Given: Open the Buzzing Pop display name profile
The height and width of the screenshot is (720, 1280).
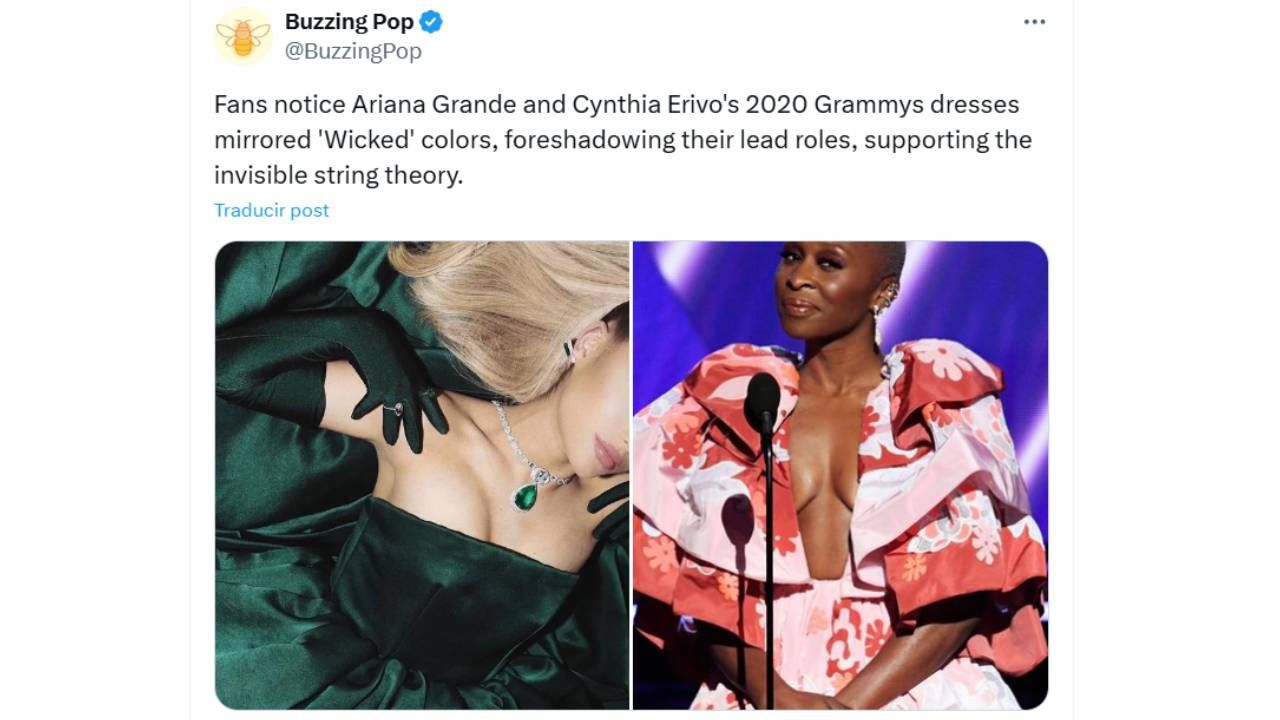Looking at the screenshot, I should point(349,21).
